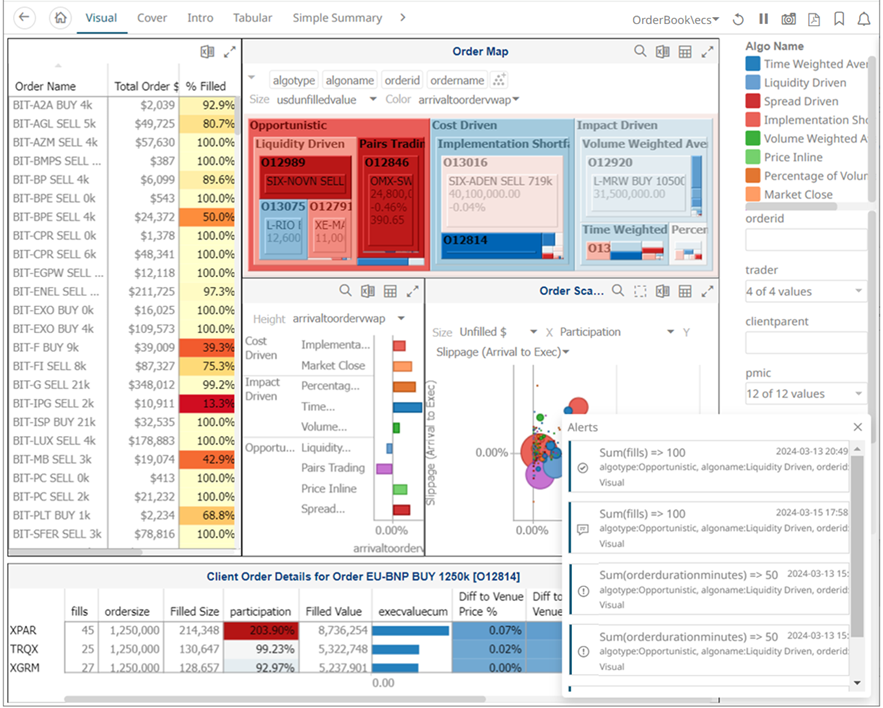Export dashboard to PDF
The image size is (883, 708).
click(814, 19)
